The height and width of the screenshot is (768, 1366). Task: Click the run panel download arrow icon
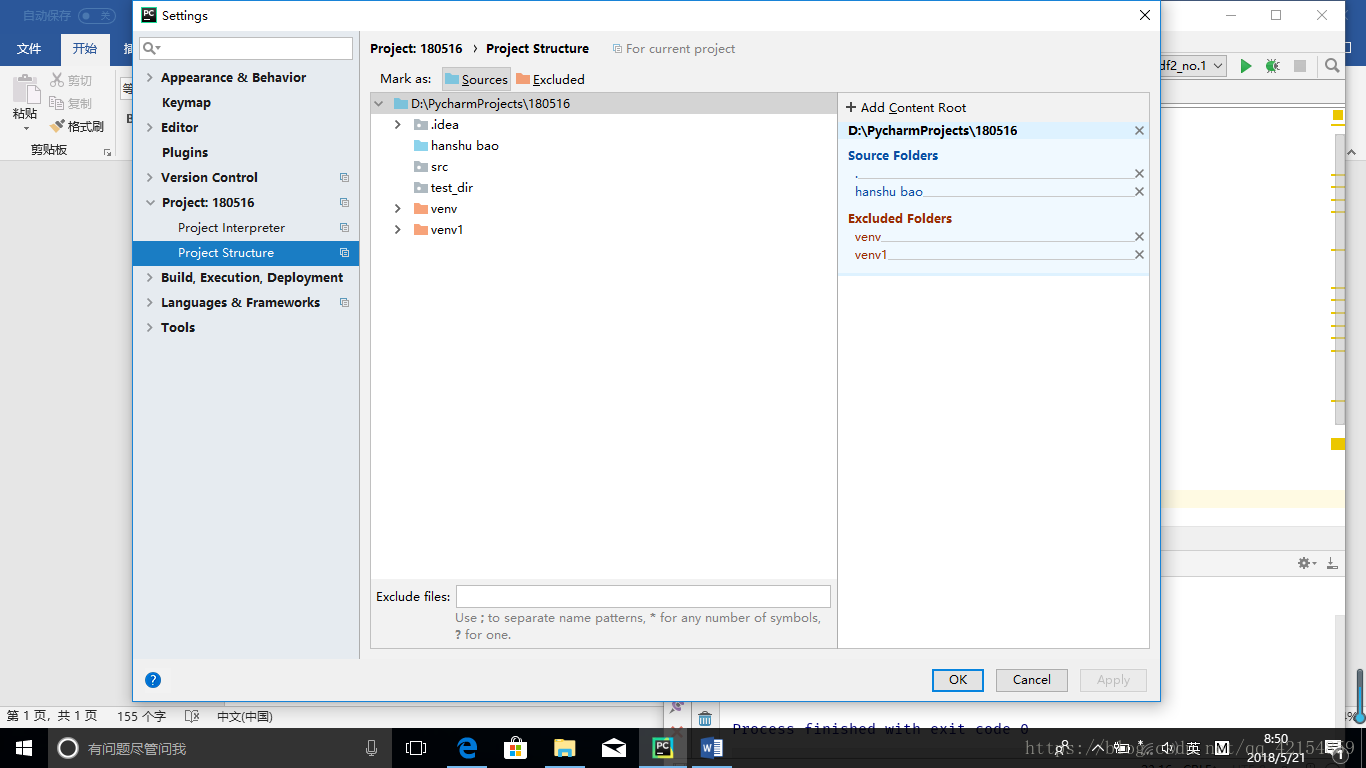click(1332, 564)
